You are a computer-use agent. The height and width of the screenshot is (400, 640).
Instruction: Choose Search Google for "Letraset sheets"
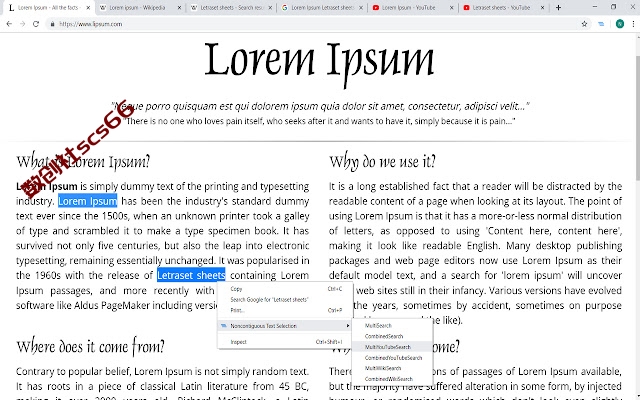pos(285,300)
